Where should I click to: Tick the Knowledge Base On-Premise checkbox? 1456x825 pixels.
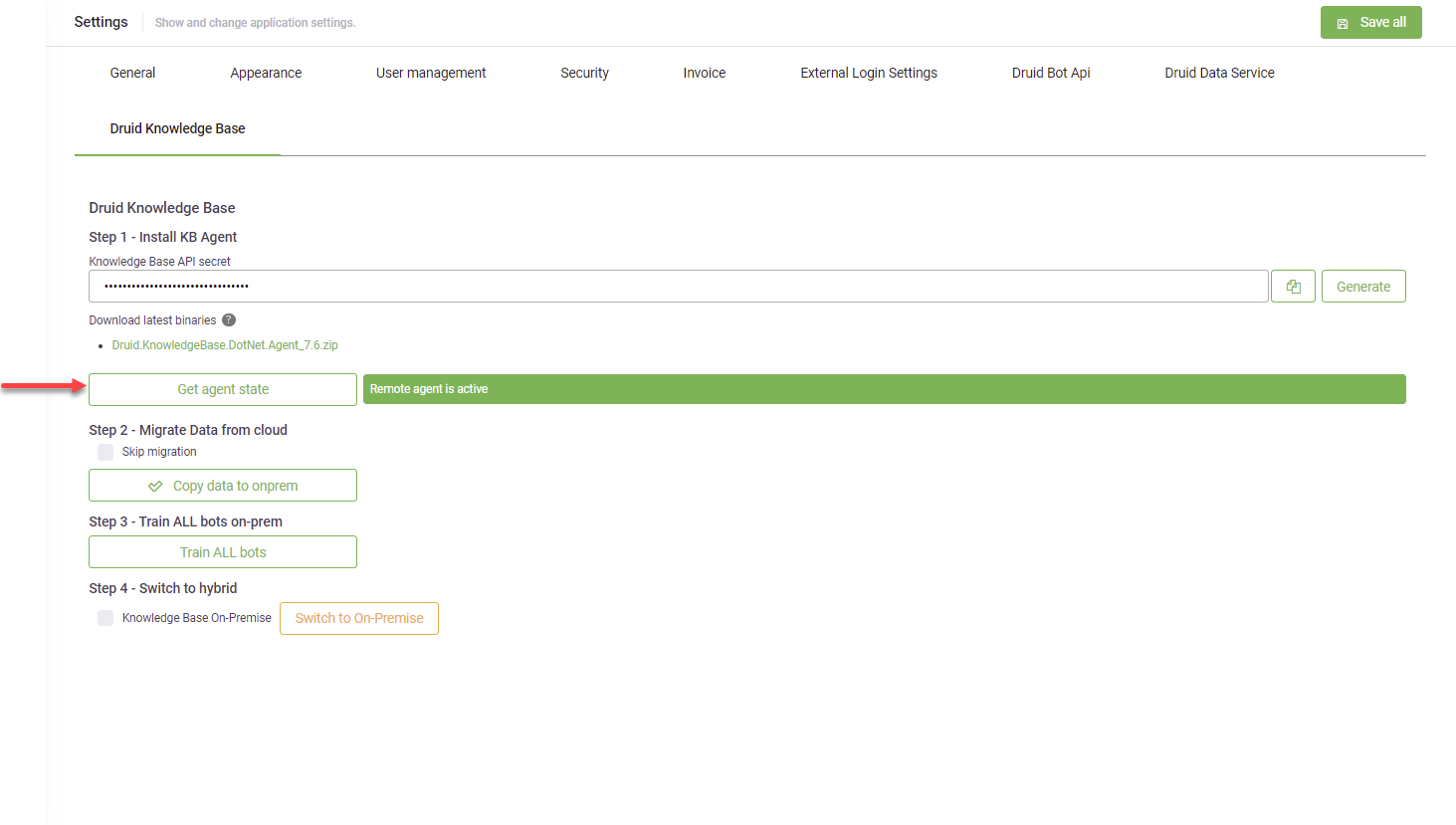pyautogui.click(x=105, y=618)
